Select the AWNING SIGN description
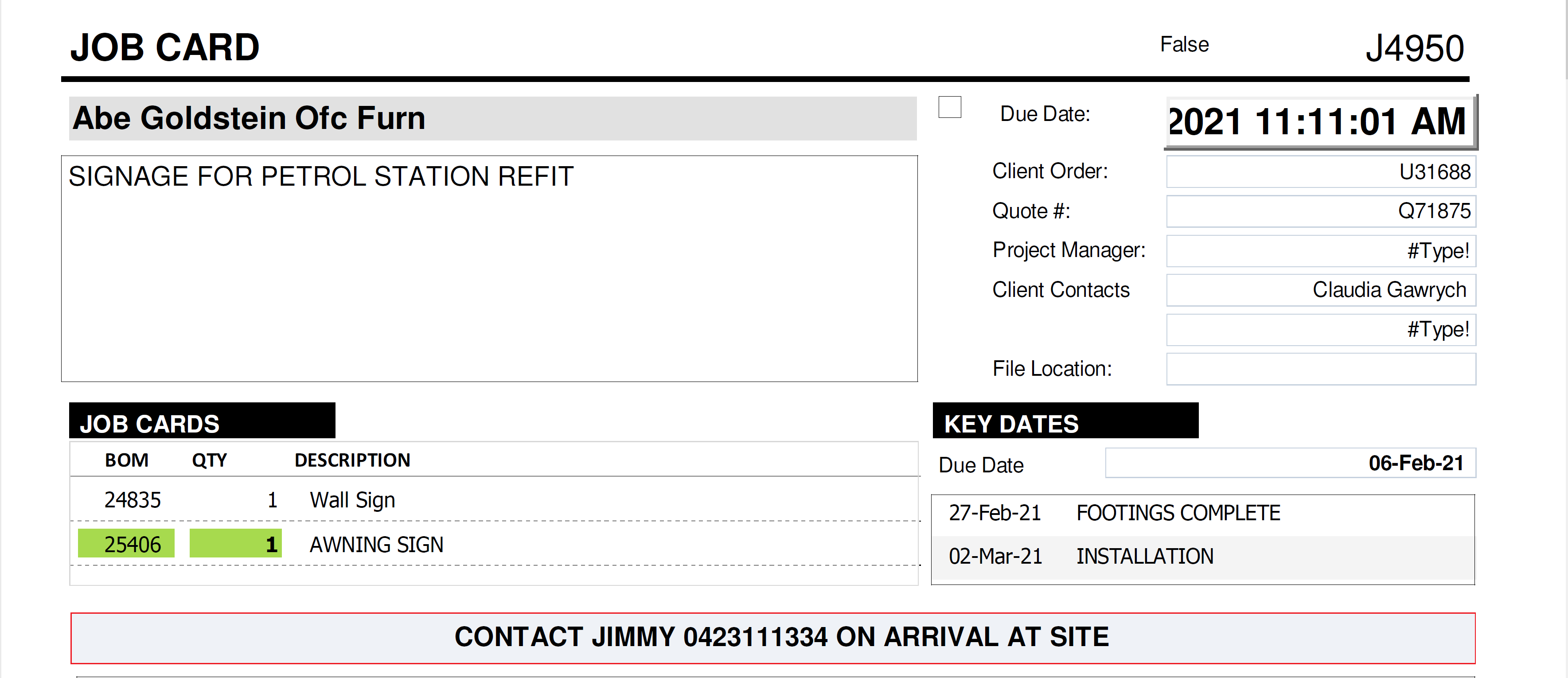This screenshot has width=1568, height=678. 377,545
